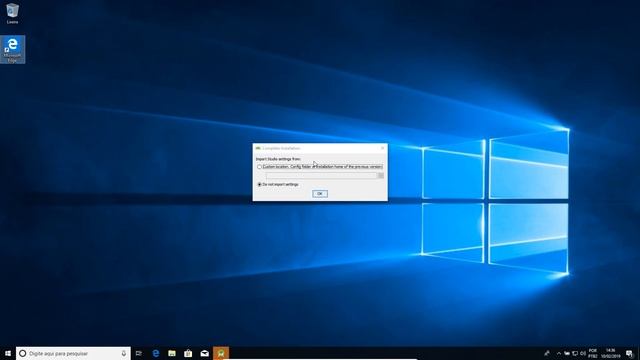Switch the POR keyboard language indicator
Image resolution: width=640 pixels, height=360 pixels.
click(593, 353)
